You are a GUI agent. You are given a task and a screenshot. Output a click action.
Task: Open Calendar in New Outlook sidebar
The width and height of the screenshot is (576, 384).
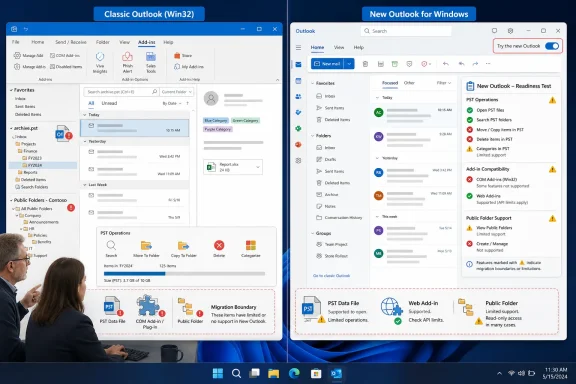click(x=298, y=81)
